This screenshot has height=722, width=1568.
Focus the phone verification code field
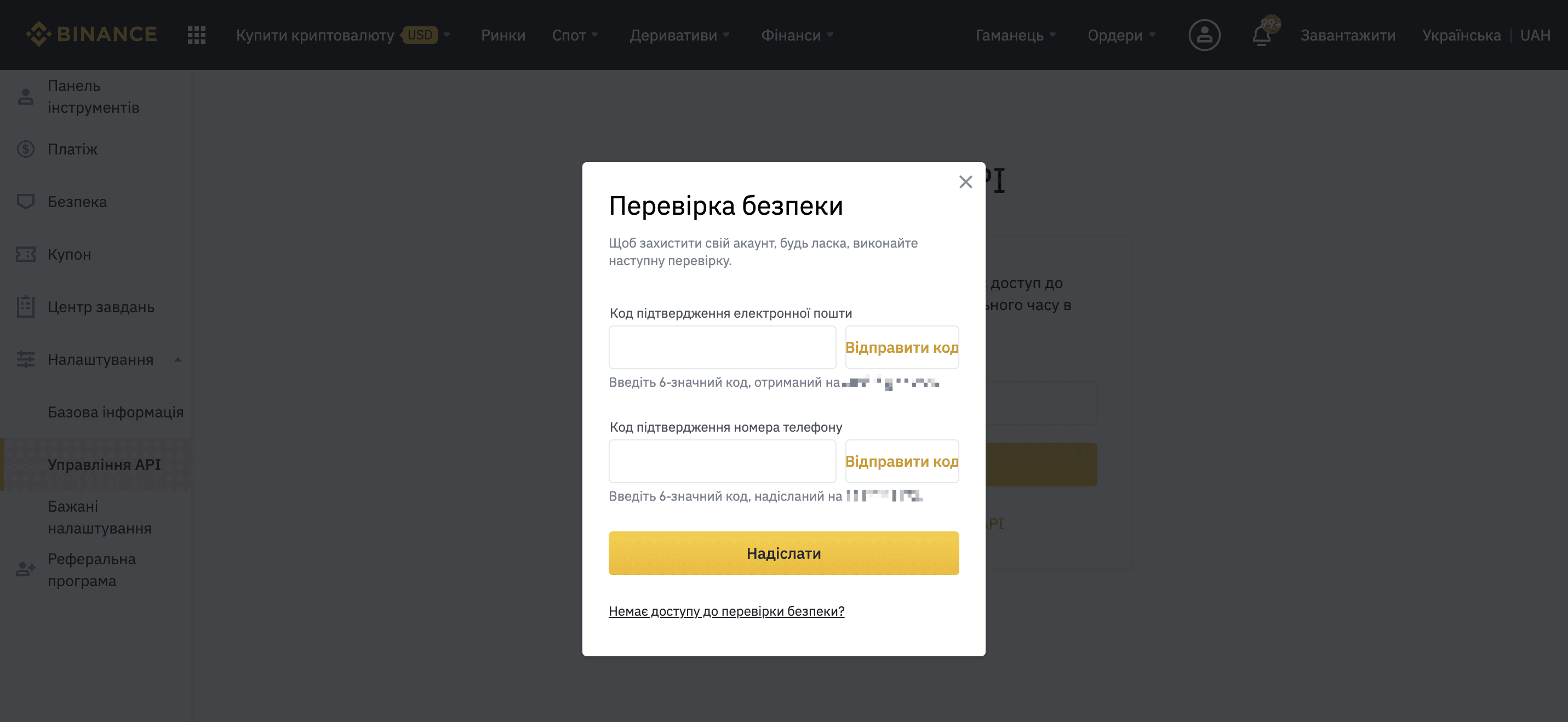pyautogui.click(x=722, y=461)
